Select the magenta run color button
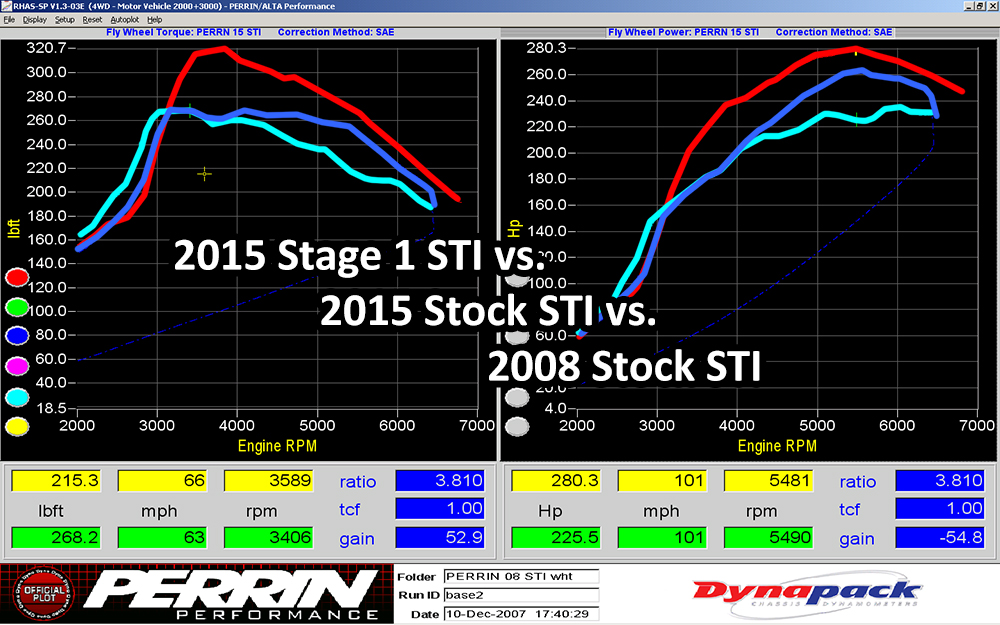The image size is (1000, 625). (17, 366)
